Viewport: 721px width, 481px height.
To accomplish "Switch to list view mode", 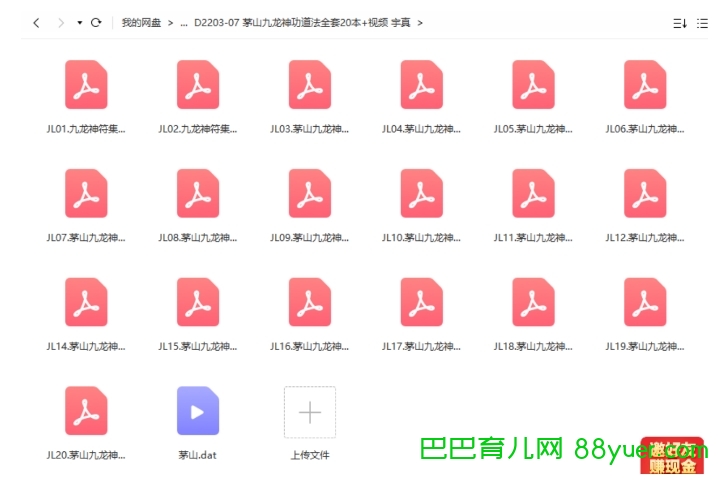I will (x=702, y=23).
